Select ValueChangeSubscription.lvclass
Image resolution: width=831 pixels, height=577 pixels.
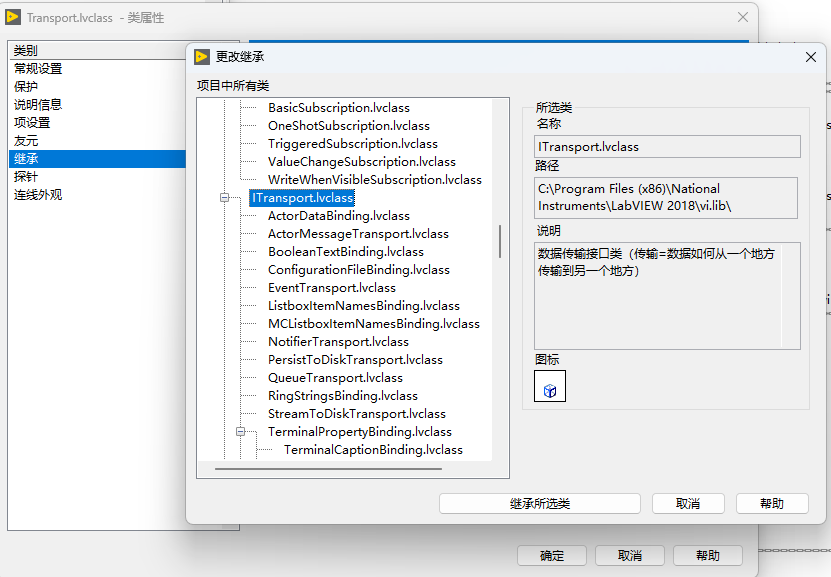[362, 162]
